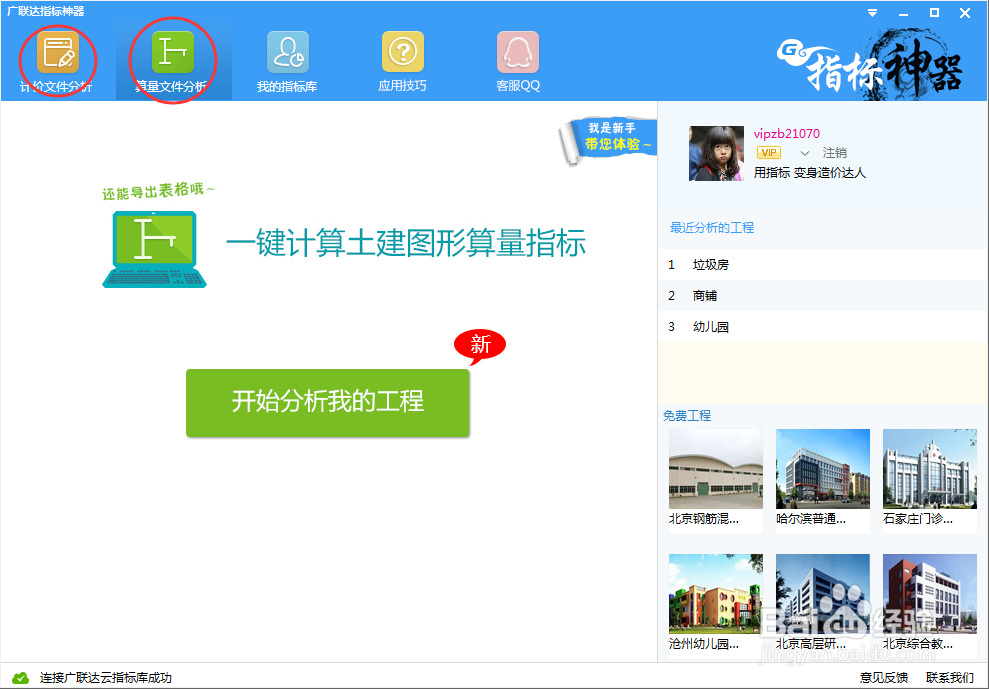The image size is (989, 689).
Task: Open free project 北京高层研... thumbnail
Action: point(823,594)
